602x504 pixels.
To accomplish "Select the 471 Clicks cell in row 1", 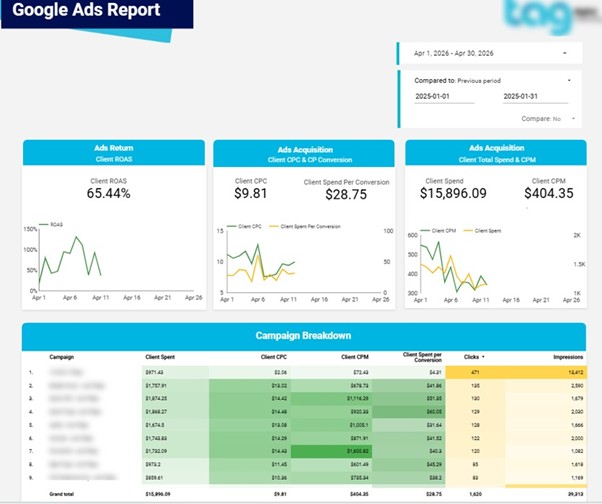I will 475,373.
